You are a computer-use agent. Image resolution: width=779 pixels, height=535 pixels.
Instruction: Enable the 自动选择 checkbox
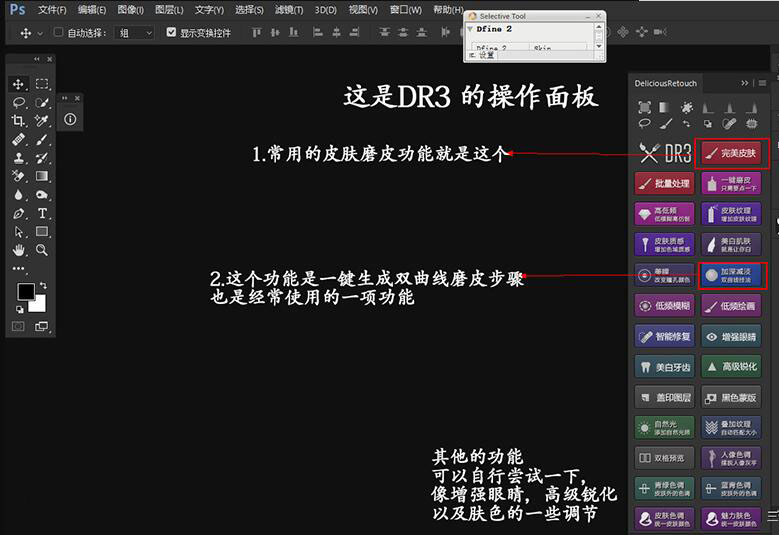click(x=58, y=32)
